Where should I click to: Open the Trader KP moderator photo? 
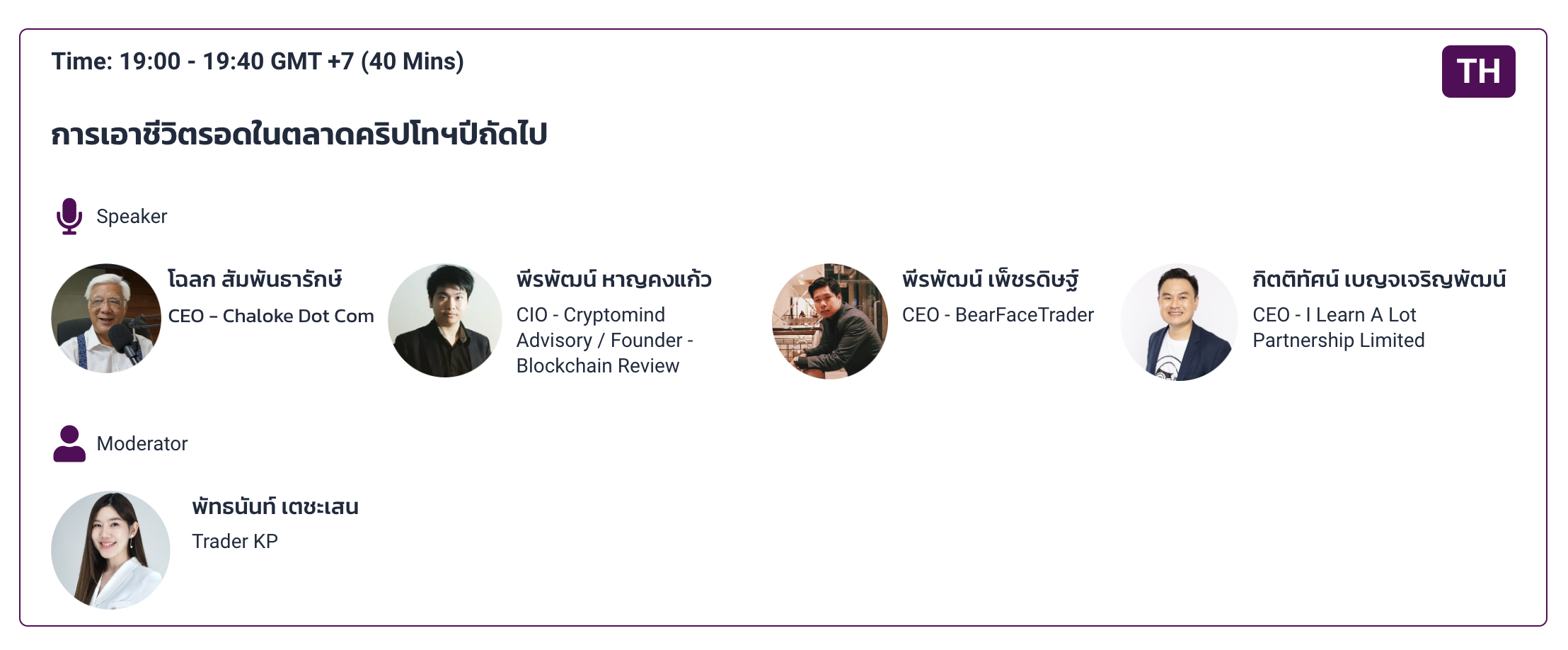(110, 550)
